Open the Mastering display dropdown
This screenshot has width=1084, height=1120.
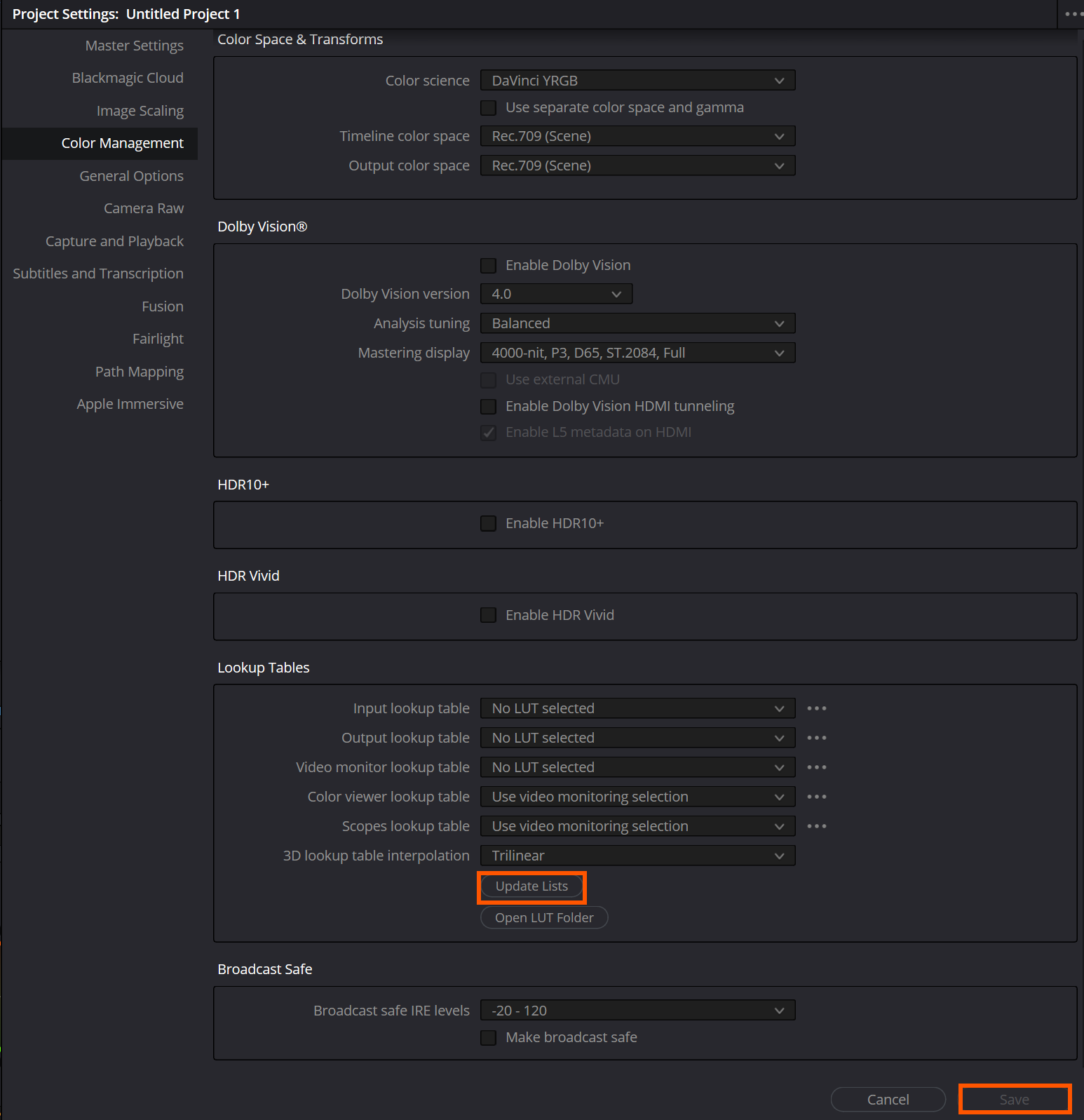tap(637, 353)
